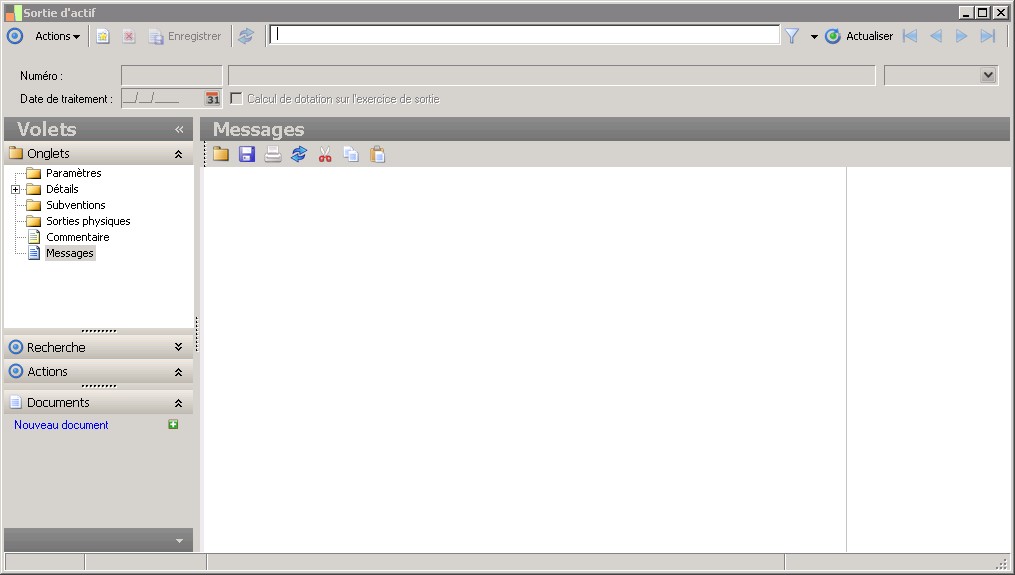
Task: Click the Actions section circle icon in Volets
Action: [16, 372]
